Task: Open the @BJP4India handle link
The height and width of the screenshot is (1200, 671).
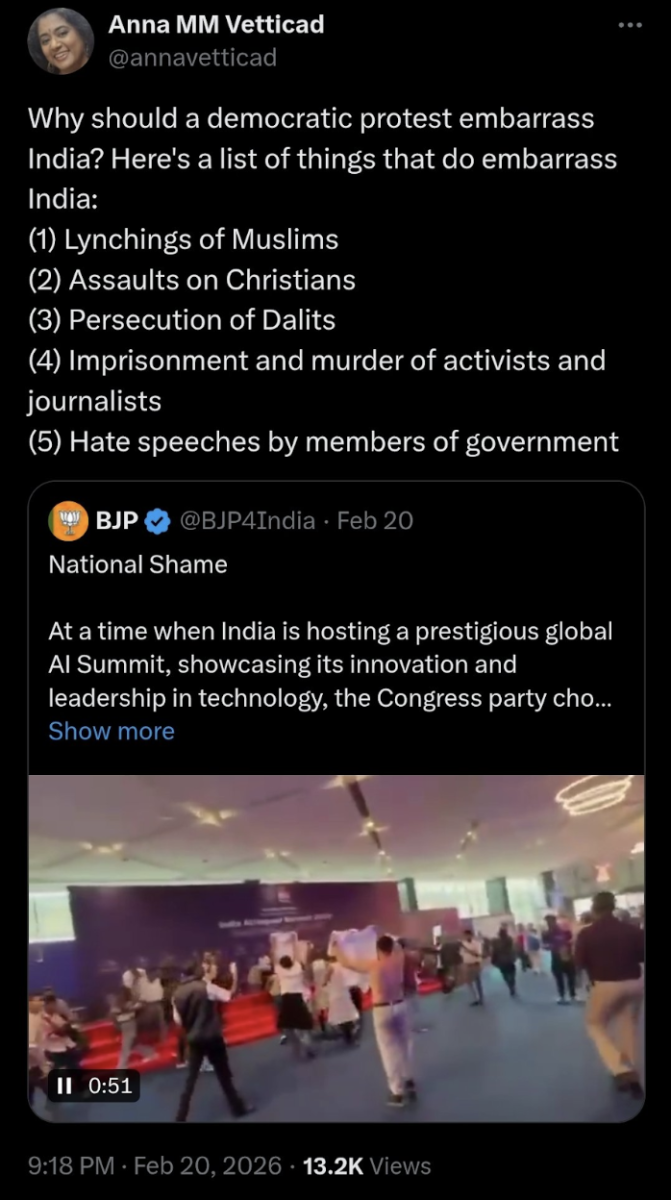Action: 246,520
